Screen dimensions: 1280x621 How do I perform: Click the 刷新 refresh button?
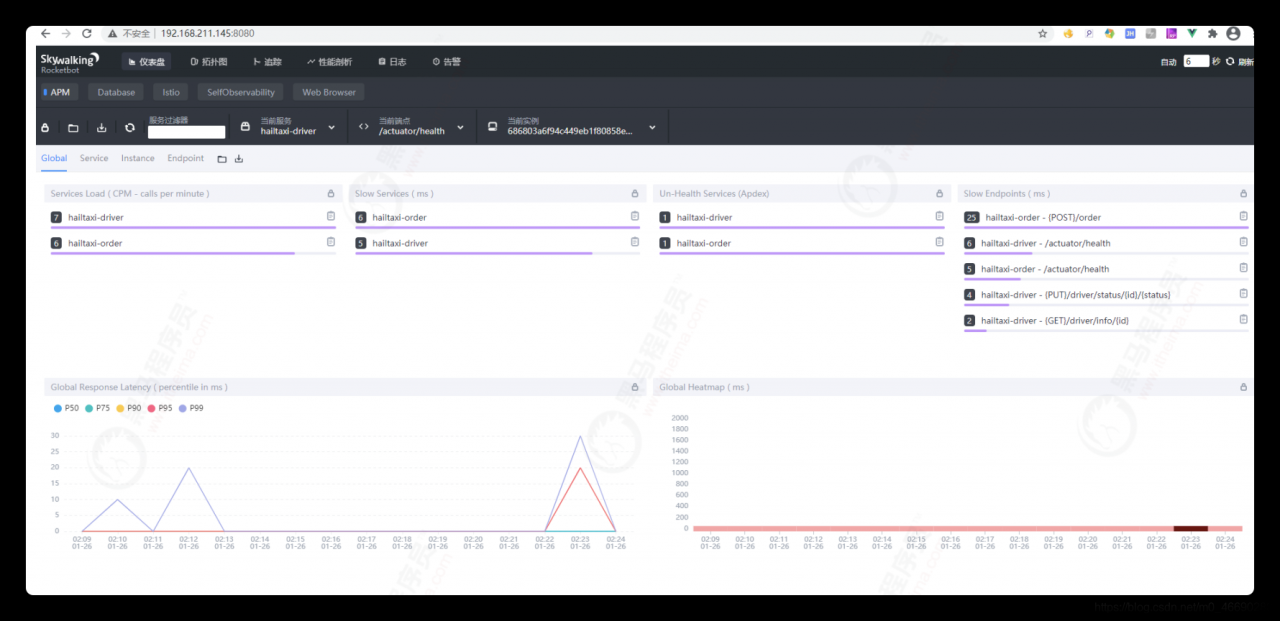coord(1240,62)
